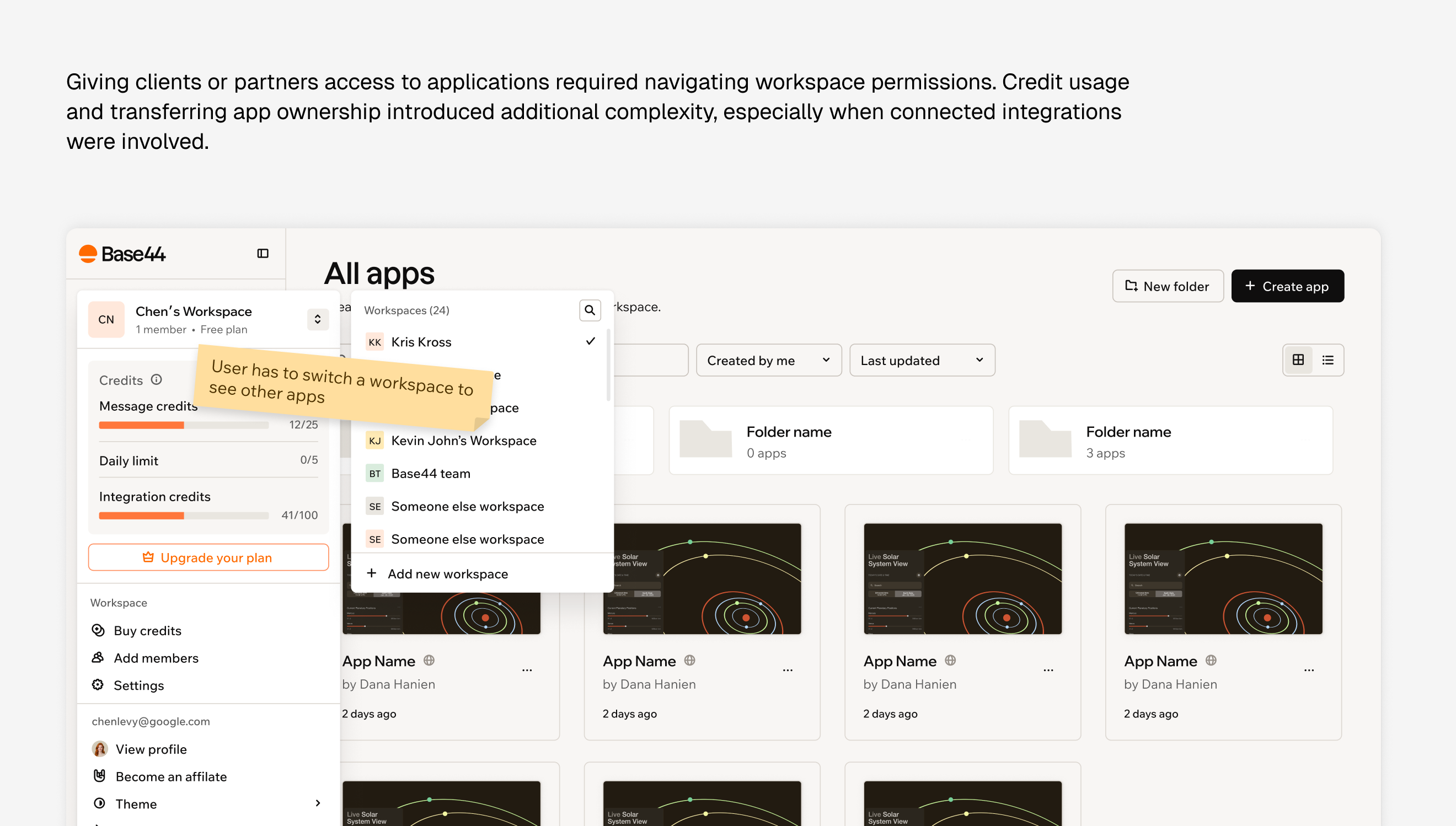Click the Buy credits icon
Screen dimensions: 1456x826
tap(98, 630)
